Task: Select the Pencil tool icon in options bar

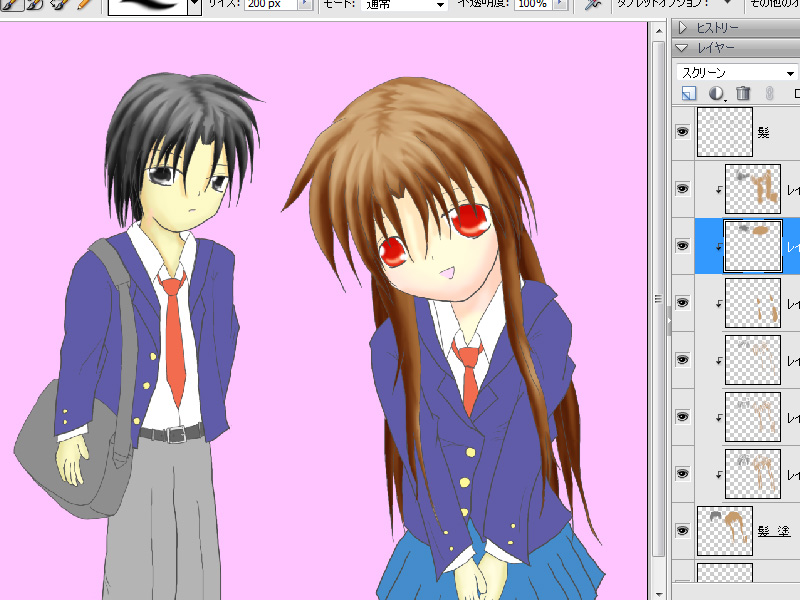Action: [x=86, y=4]
